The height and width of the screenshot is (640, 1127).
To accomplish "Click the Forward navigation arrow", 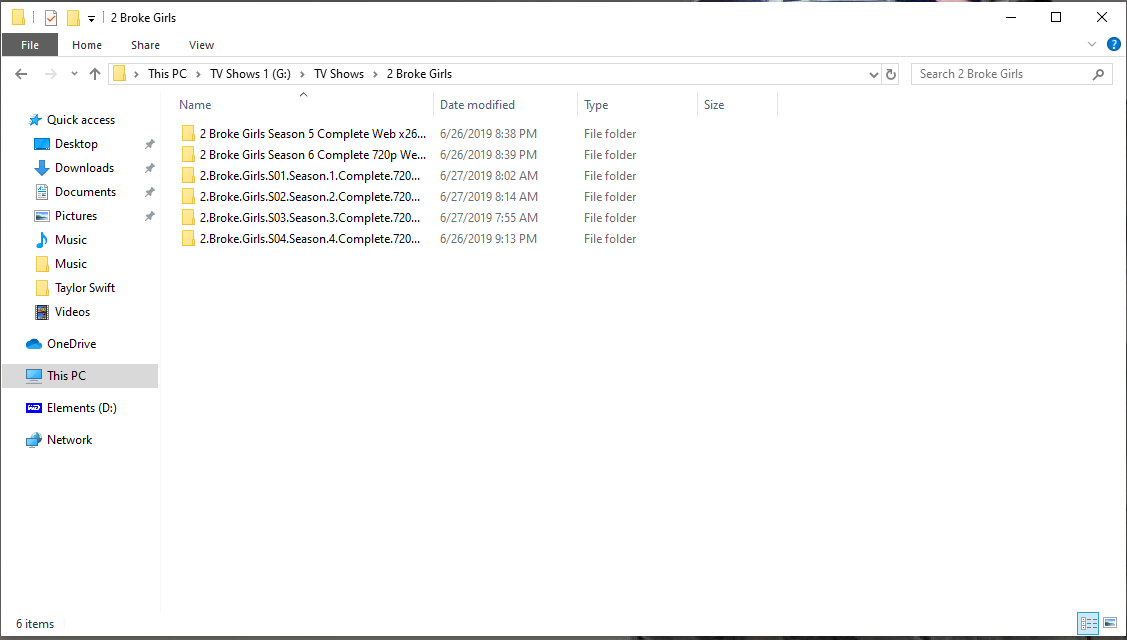I will click(x=50, y=74).
